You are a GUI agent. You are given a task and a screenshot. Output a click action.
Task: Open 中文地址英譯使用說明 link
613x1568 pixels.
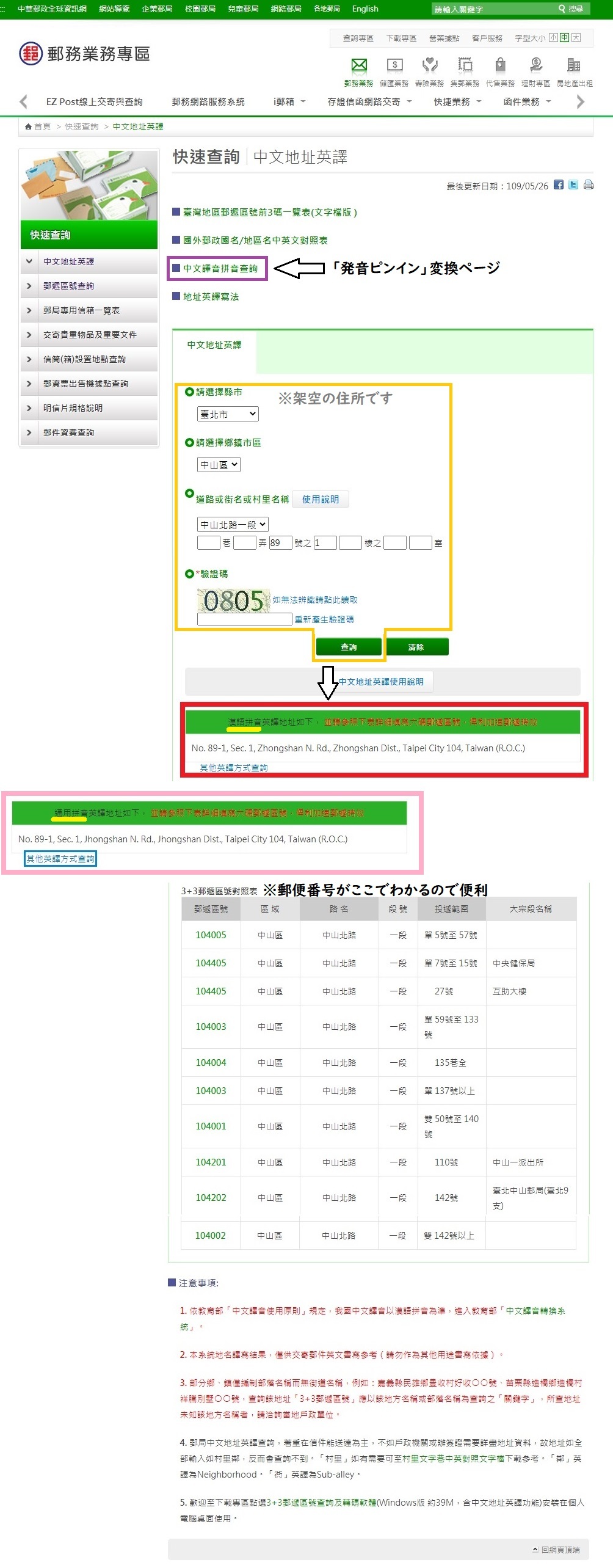381,682
